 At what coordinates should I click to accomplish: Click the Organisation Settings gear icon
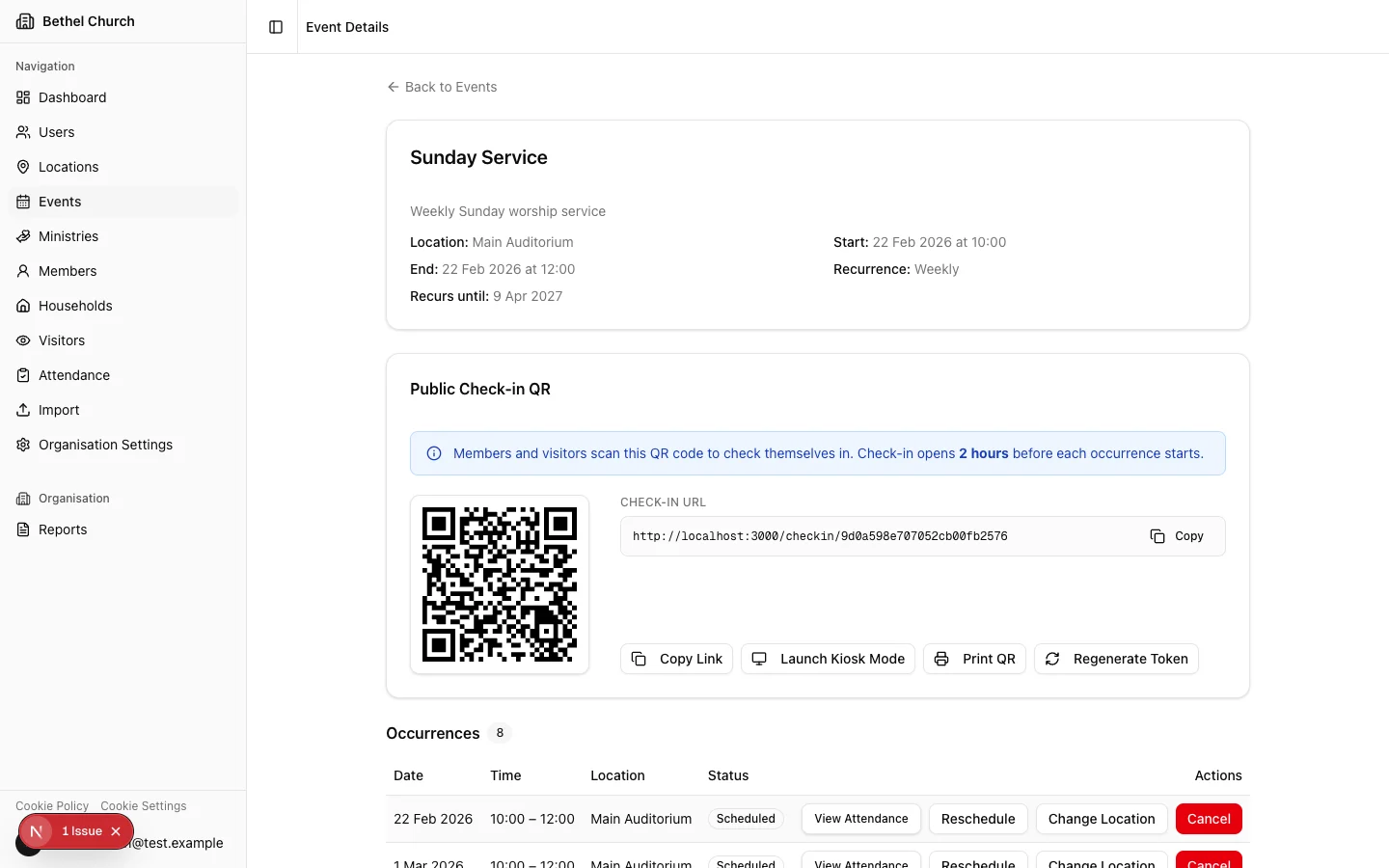click(x=23, y=445)
